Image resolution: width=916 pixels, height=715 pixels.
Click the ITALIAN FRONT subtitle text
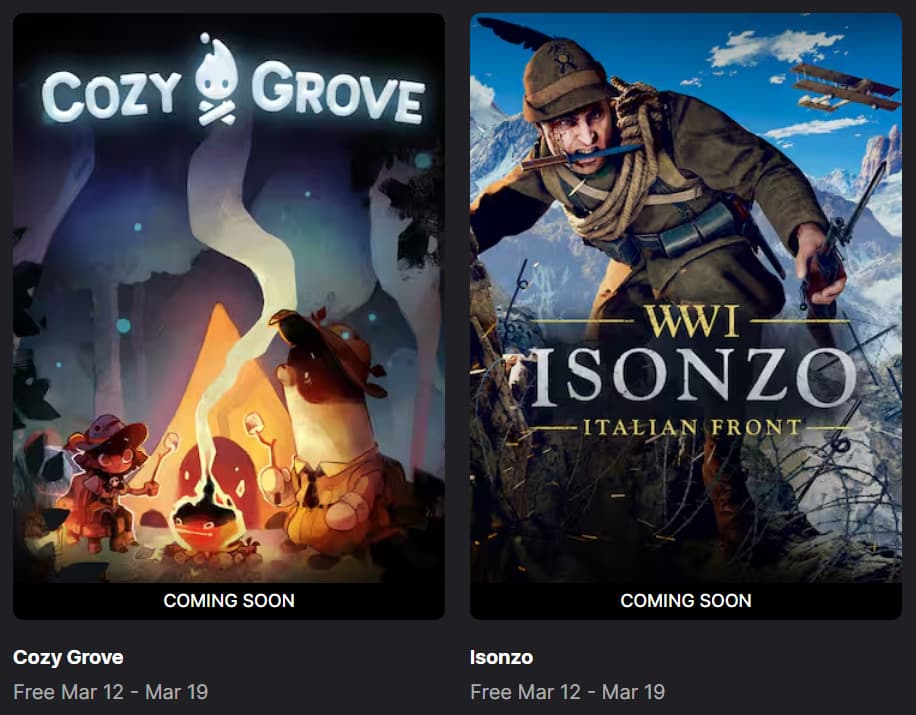point(692,428)
